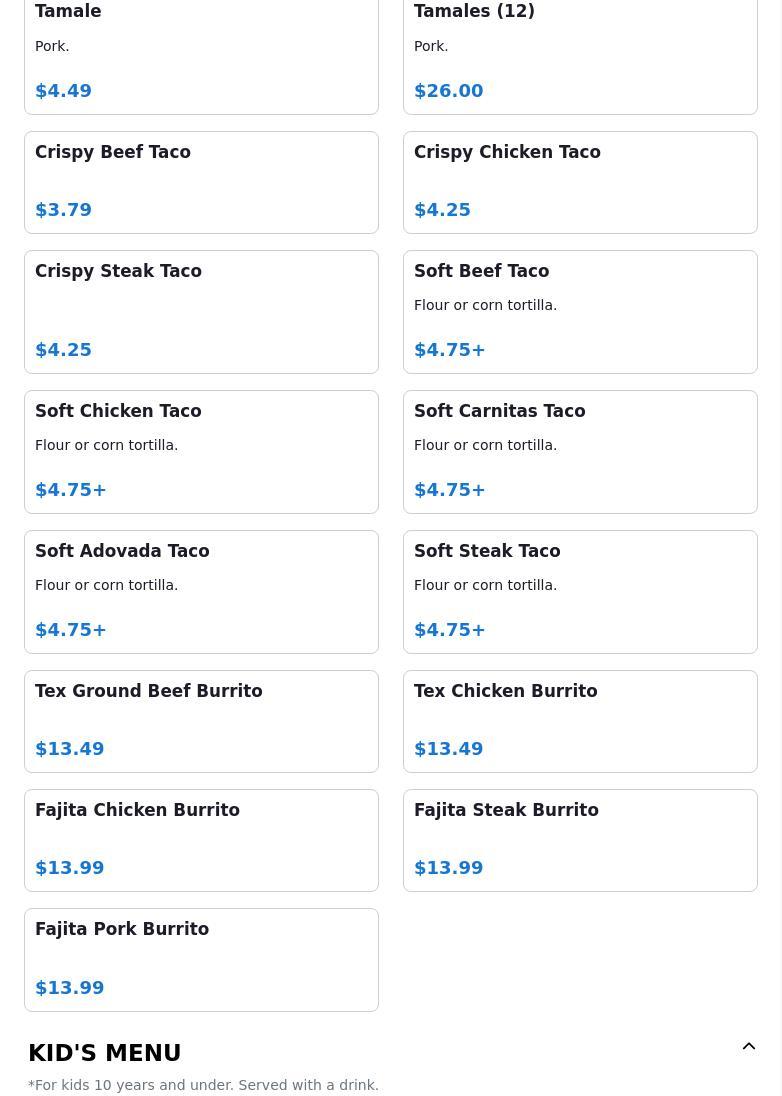Image resolution: width=782 pixels, height=1096 pixels.
Task: Open the Tex Ground Beef Burrito card
Action: pos(201,721)
